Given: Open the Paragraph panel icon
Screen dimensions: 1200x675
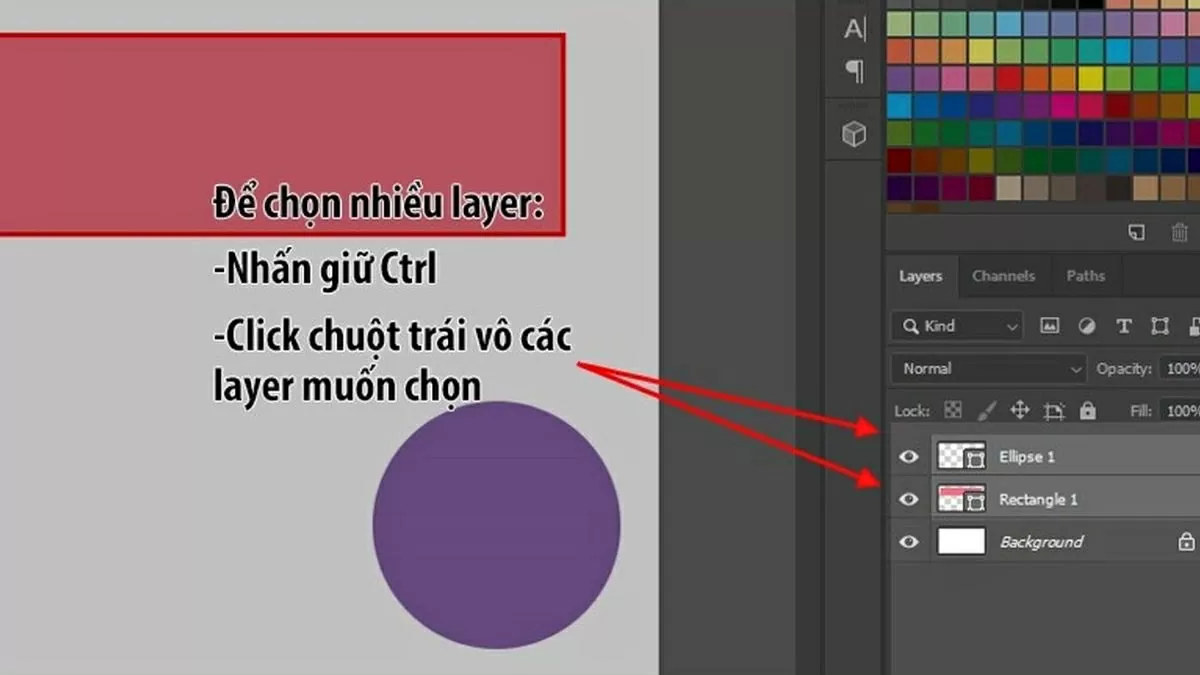Looking at the screenshot, I should (853, 71).
